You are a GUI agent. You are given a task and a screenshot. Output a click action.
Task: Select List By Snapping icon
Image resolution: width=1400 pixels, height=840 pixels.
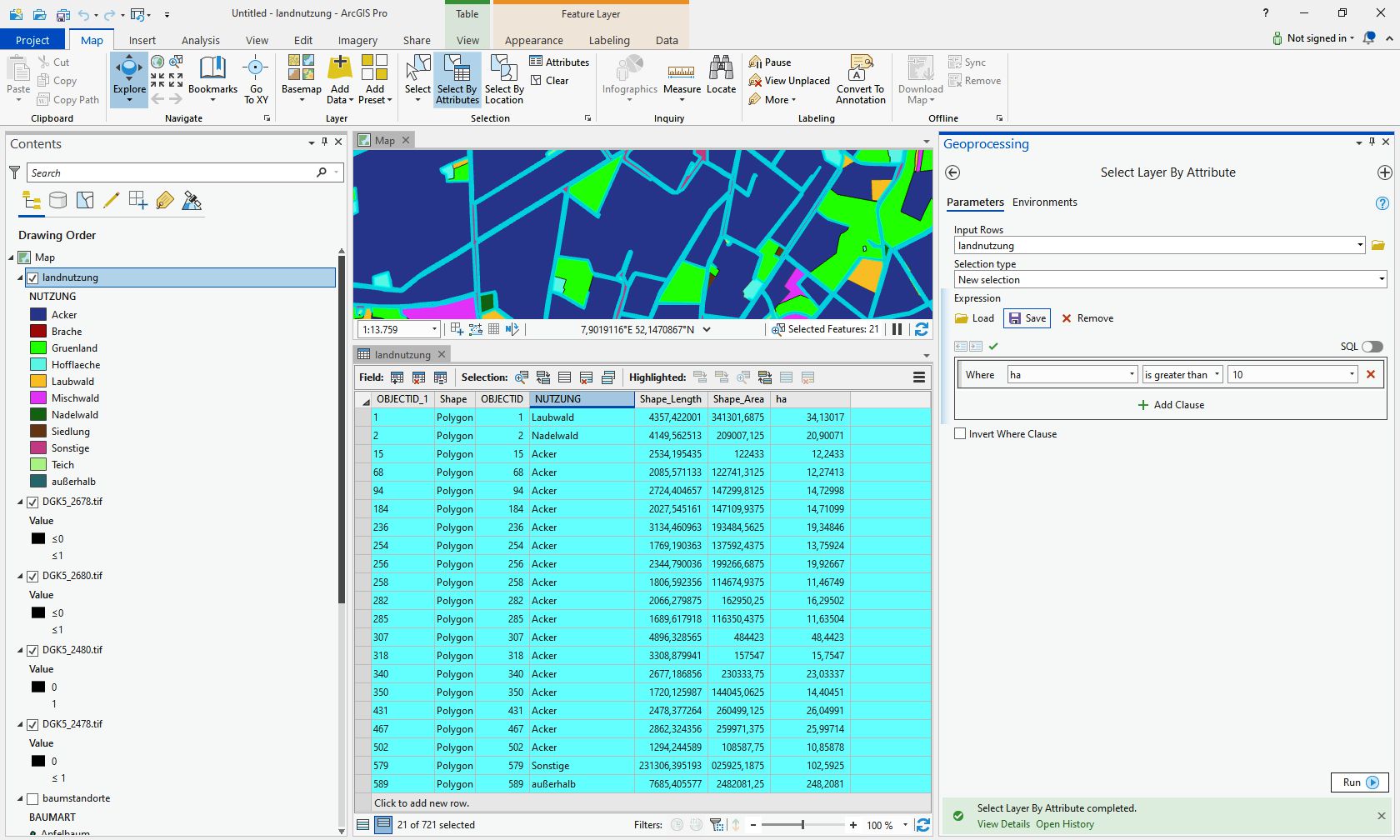pos(138,201)
